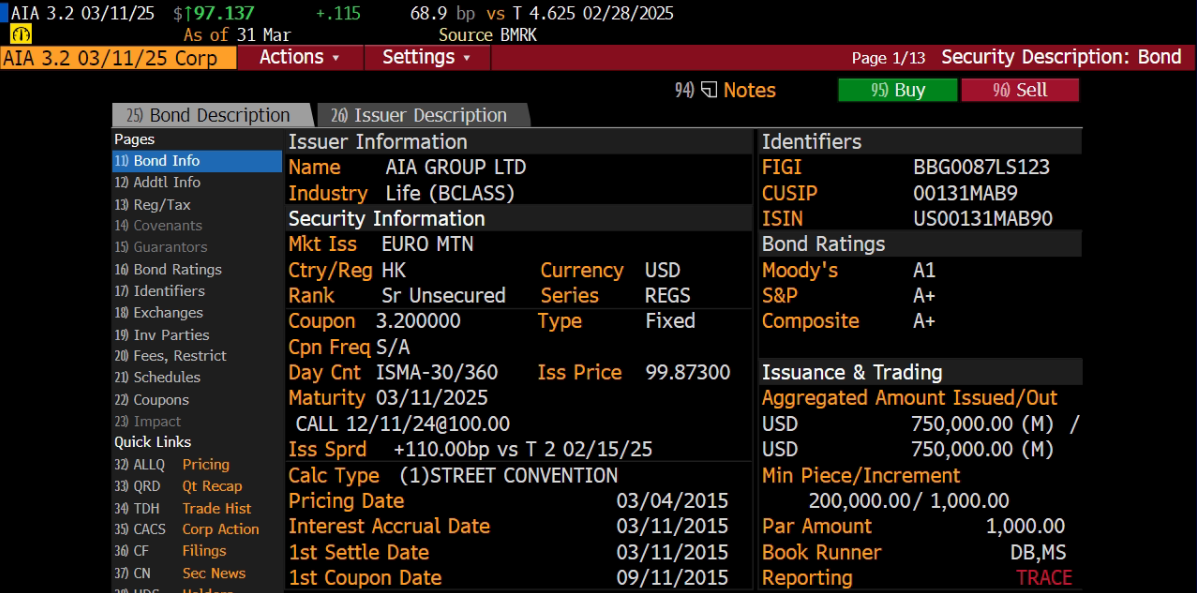Click the CALL 12/11/24@100.00 line
The height and width of the screenshot is (593, 1197).
pos(403,424)
